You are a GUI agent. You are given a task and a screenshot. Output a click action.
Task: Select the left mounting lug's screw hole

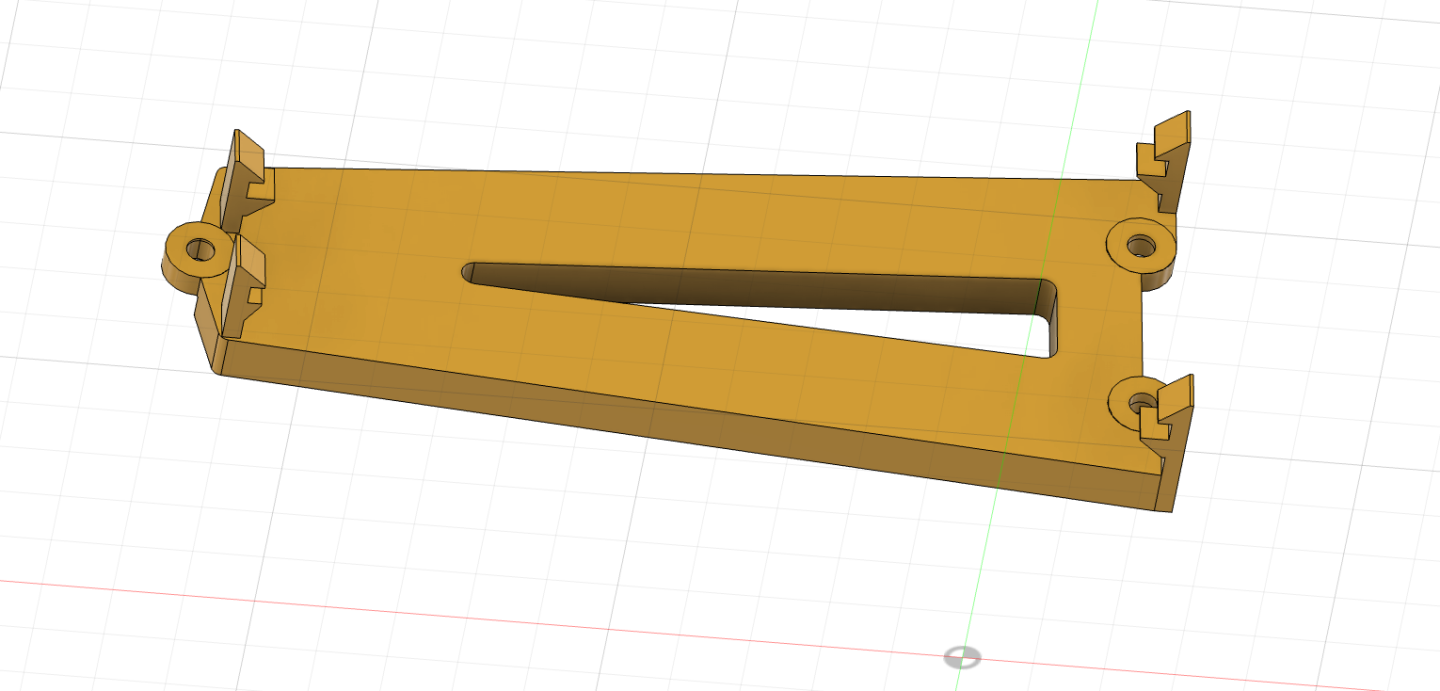coord(202,251)
